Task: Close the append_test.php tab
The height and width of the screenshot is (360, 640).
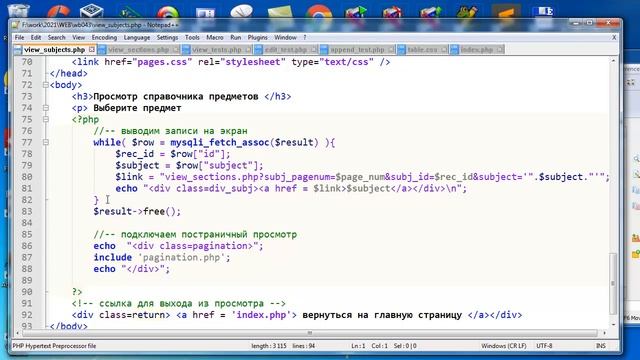Action: 391,49
